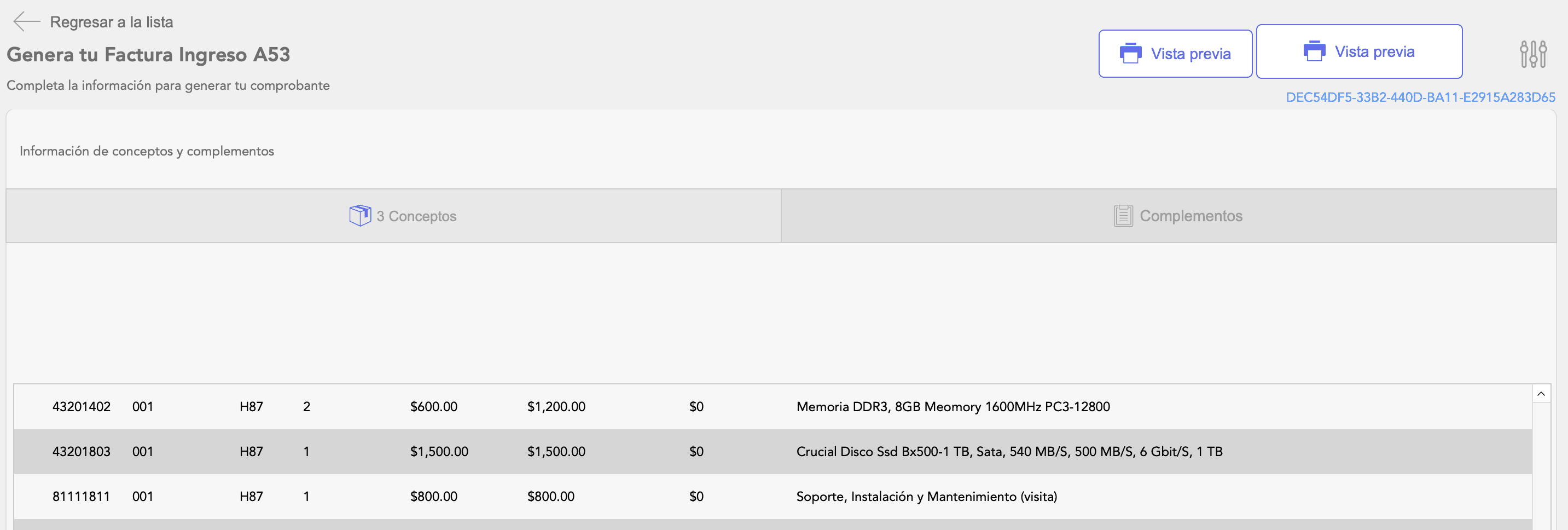This screenshot has height=530, width=1568.
Task: Click product code 81111811
Action: [x=82, y=497]
